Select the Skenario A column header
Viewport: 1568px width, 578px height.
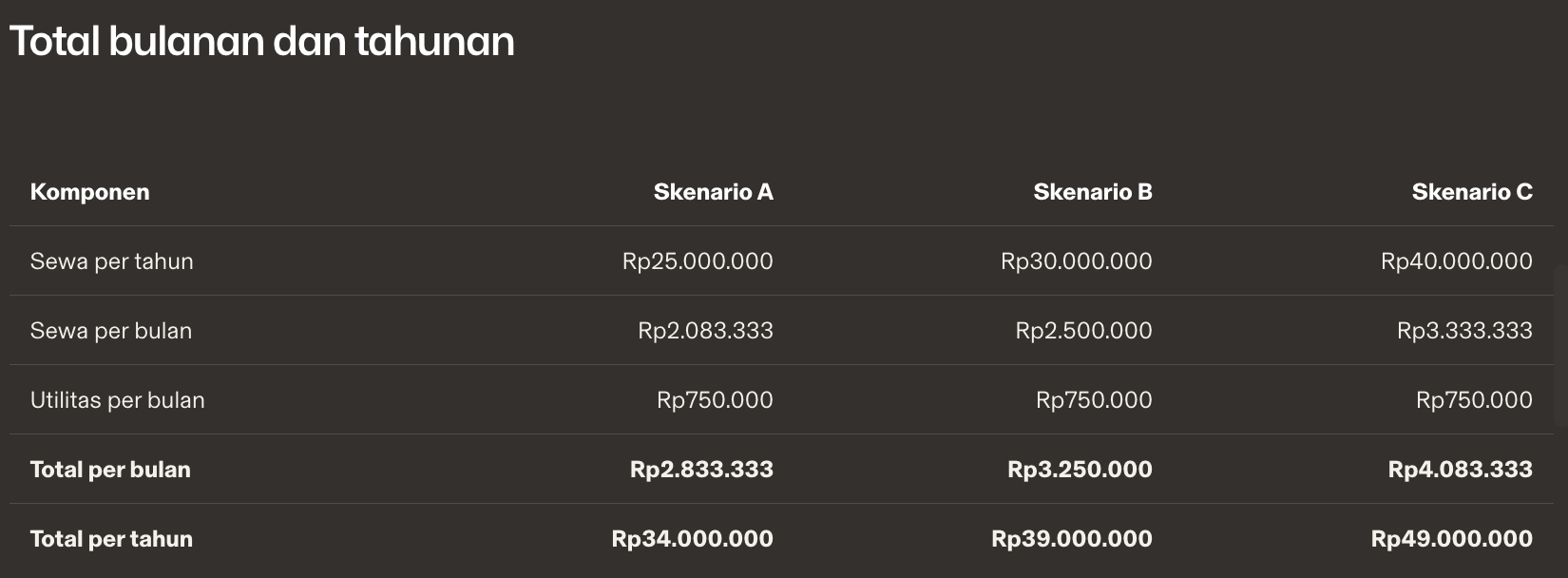coord(713,192)
